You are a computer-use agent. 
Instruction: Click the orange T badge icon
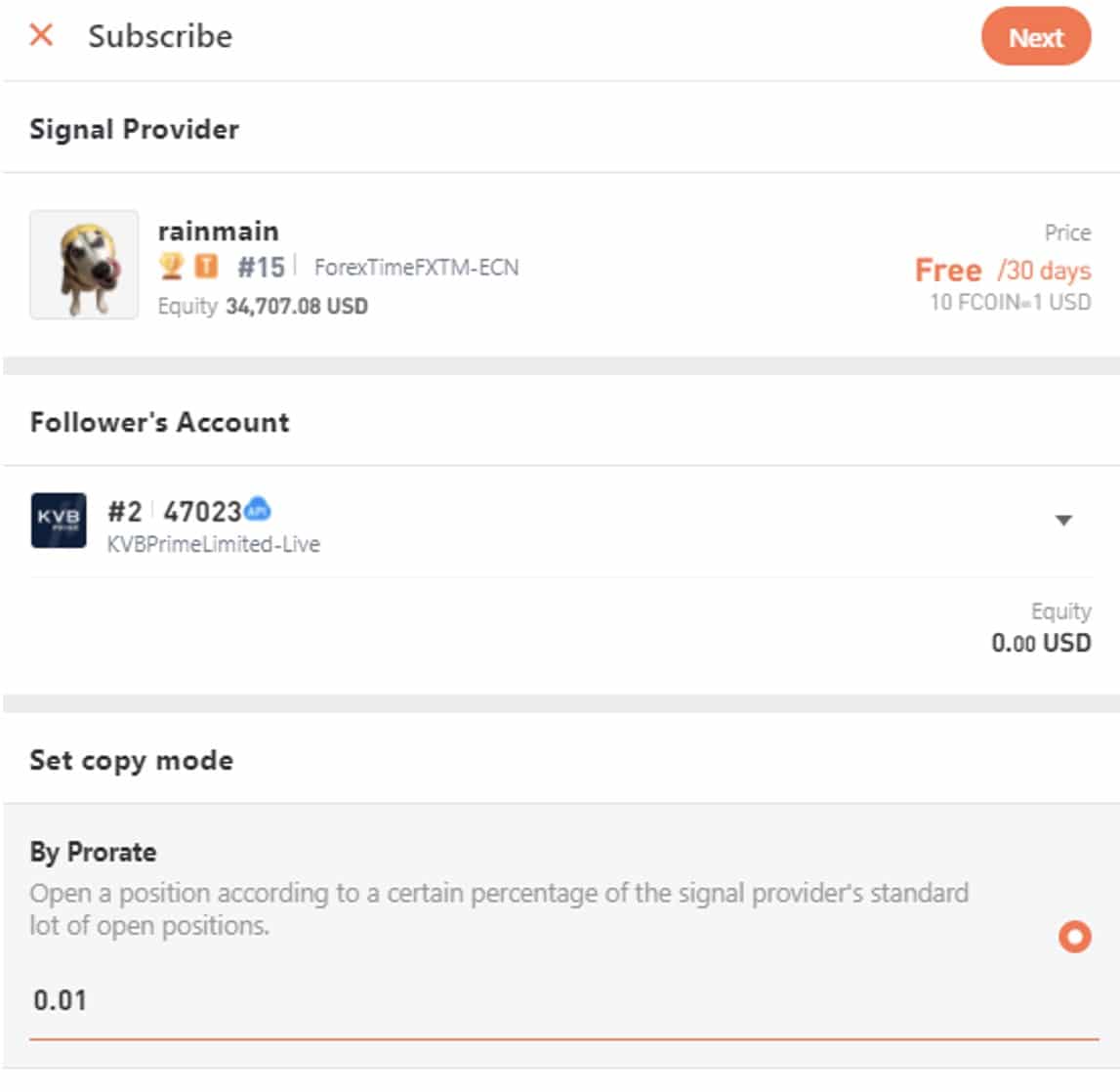coord(206,266)
